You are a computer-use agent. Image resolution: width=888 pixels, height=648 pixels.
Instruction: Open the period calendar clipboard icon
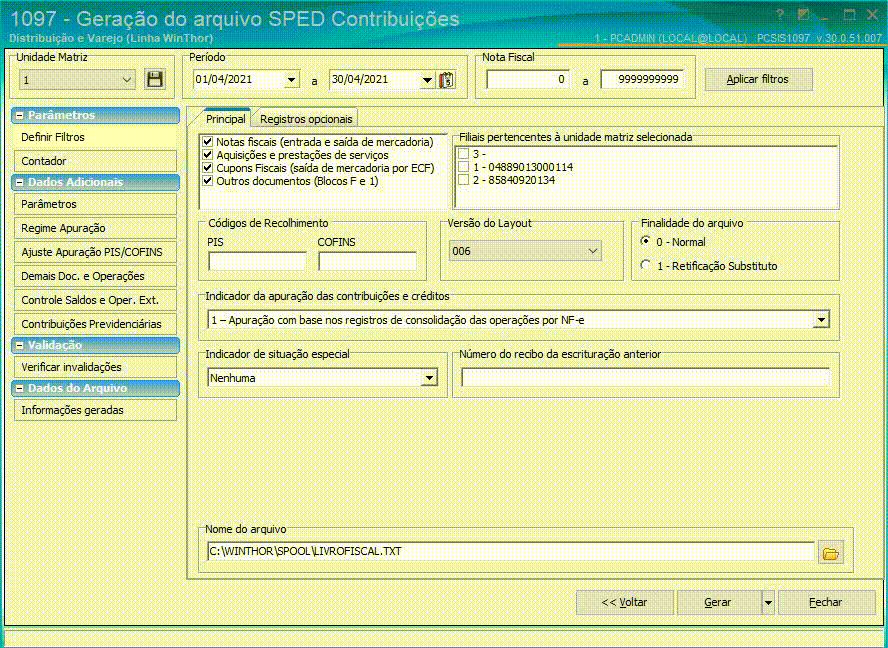click(447, 80)
